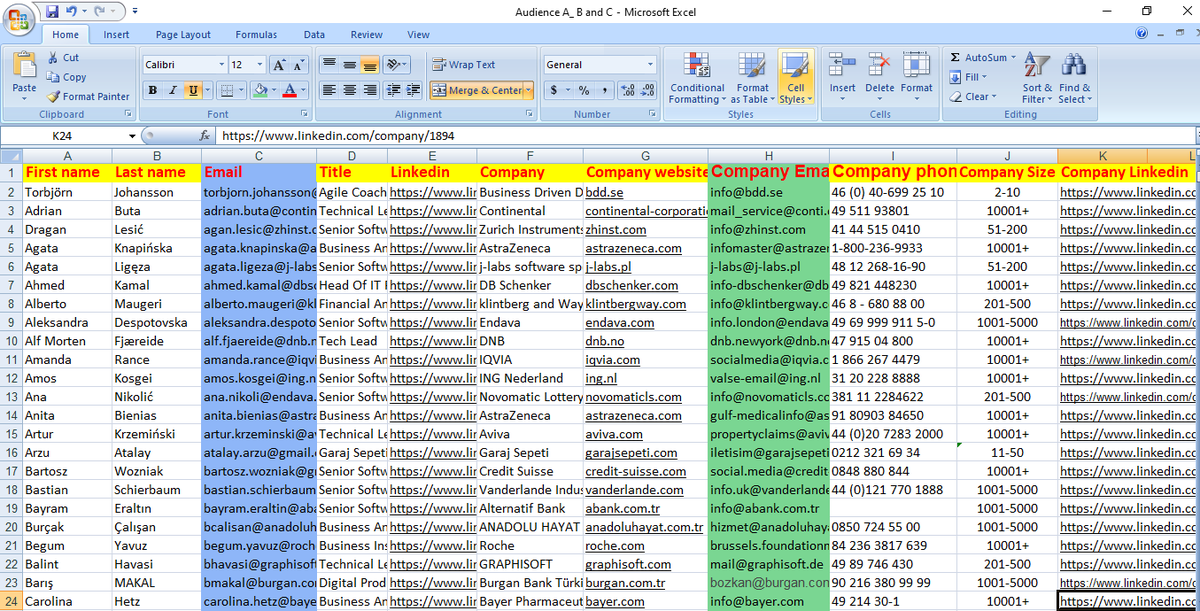Toggle Bold formatting
Screen dimensions: 1200x611
tap(153, 90)
